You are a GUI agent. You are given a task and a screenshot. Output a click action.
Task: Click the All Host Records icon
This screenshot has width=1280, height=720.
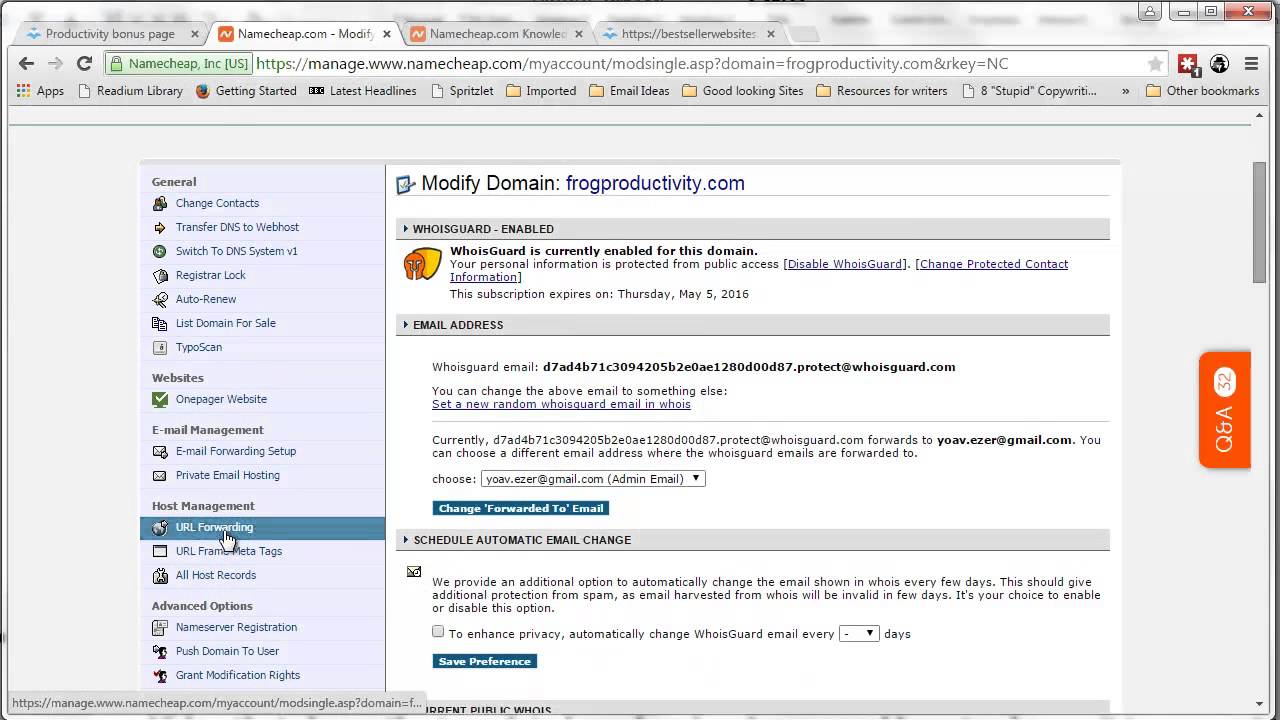(160, 575)
